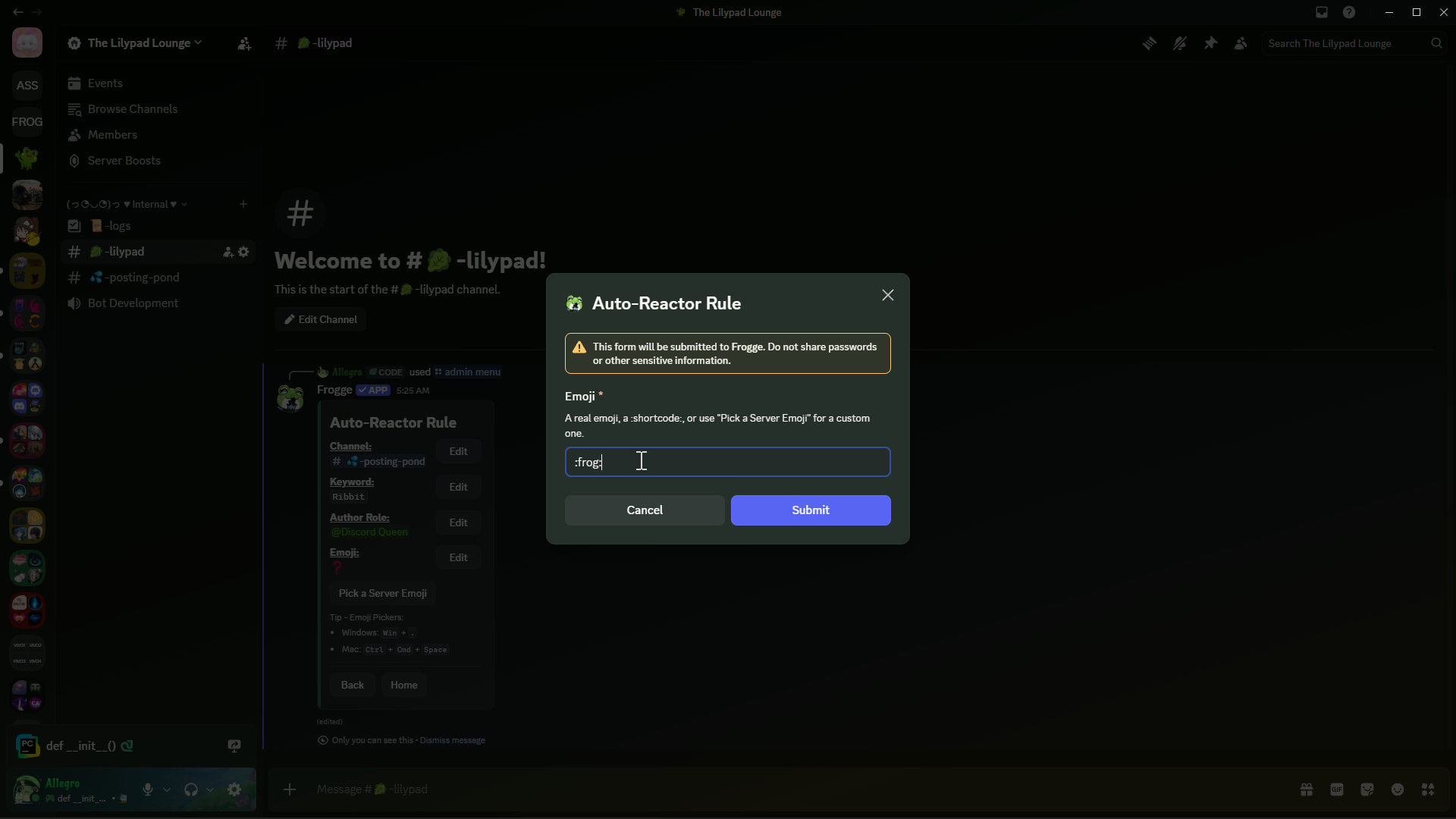Toggle headphones deafen in the user panel

tap(191, 789)
